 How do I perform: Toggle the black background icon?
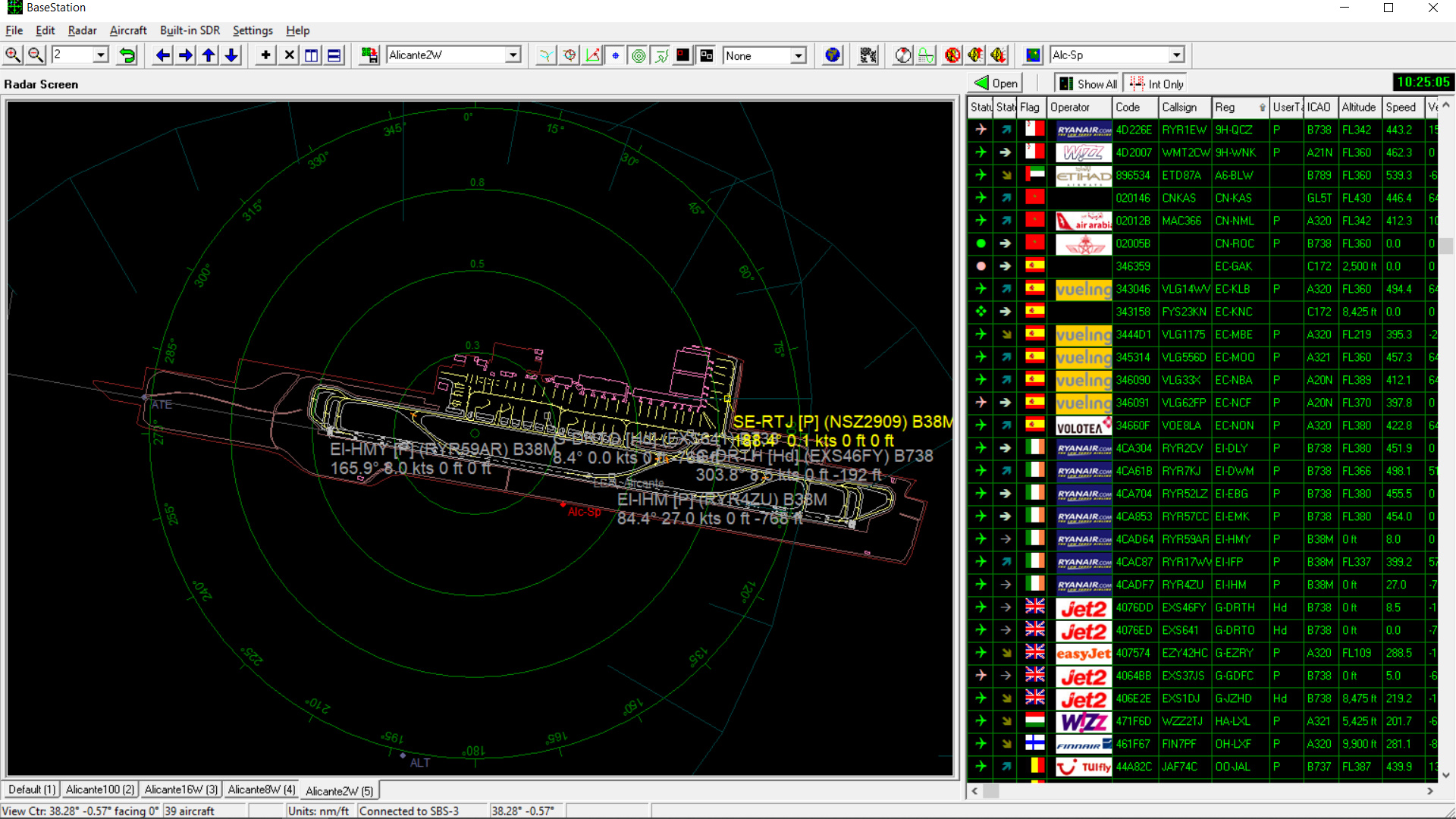[x=683, y=55]
